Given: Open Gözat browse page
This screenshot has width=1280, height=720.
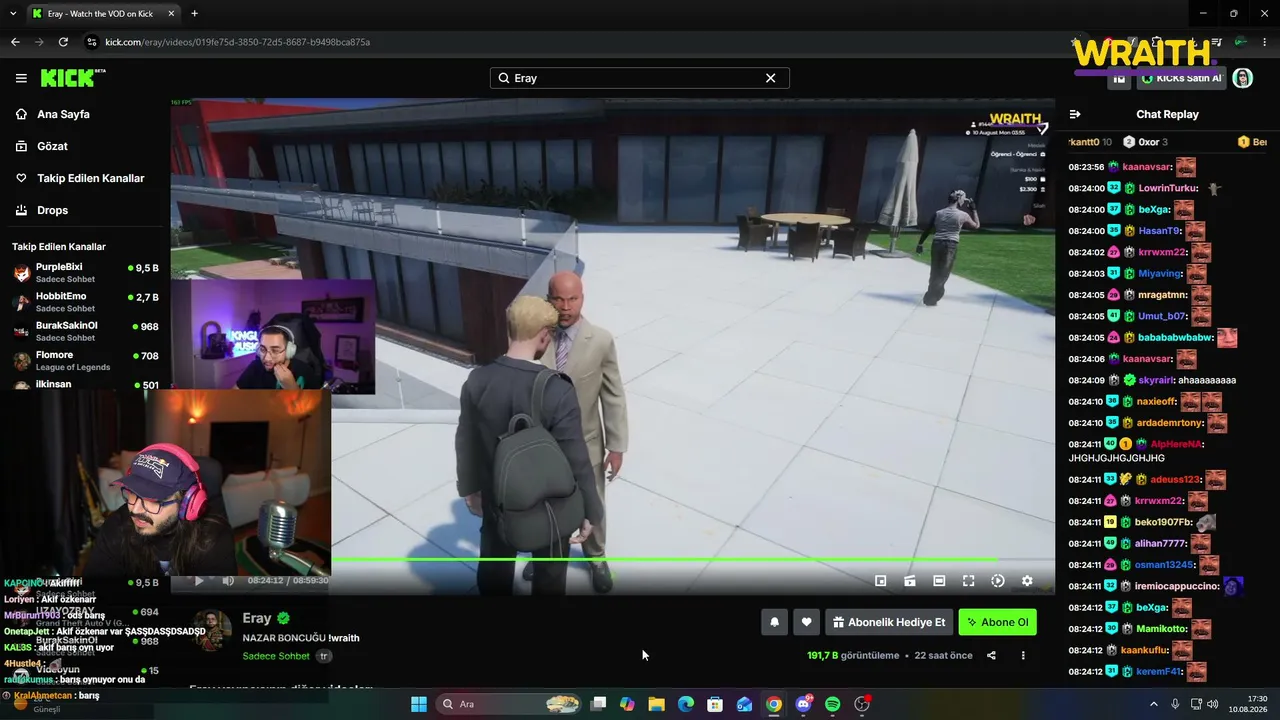Looking at the screenshot, I should (x=52, y=146).
